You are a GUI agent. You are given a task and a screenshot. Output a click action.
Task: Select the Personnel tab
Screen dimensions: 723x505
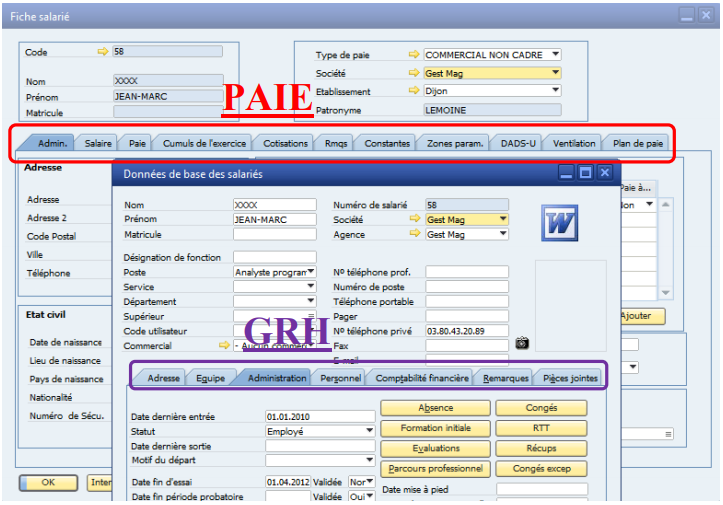click(340, 378)
